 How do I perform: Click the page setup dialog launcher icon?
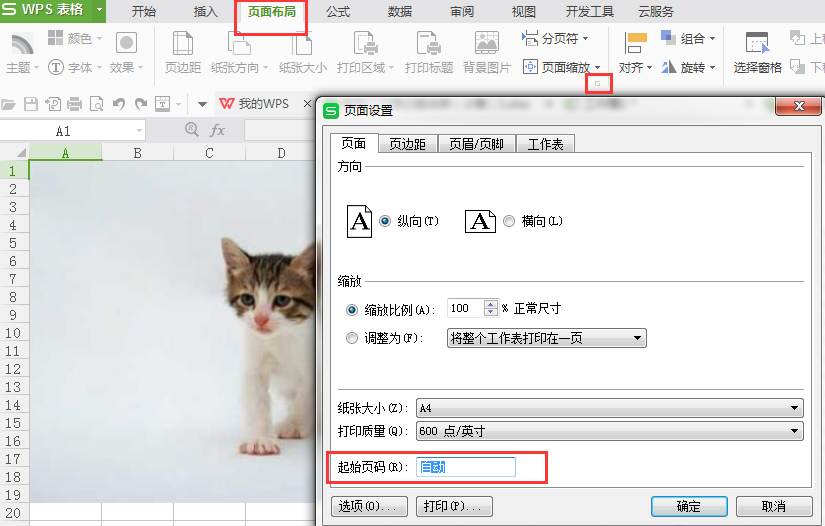[598, 85]
